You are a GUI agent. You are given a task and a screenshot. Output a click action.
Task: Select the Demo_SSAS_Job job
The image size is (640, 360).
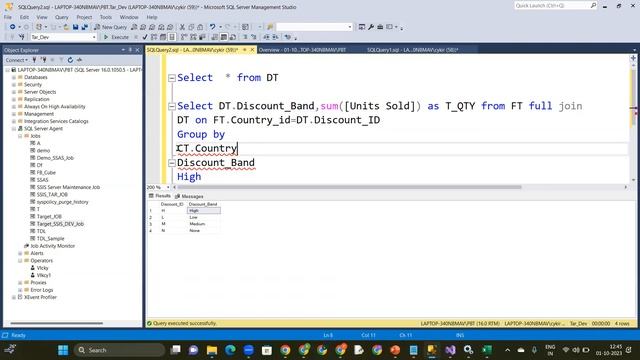pyautogui.click(x=55, y=158)
